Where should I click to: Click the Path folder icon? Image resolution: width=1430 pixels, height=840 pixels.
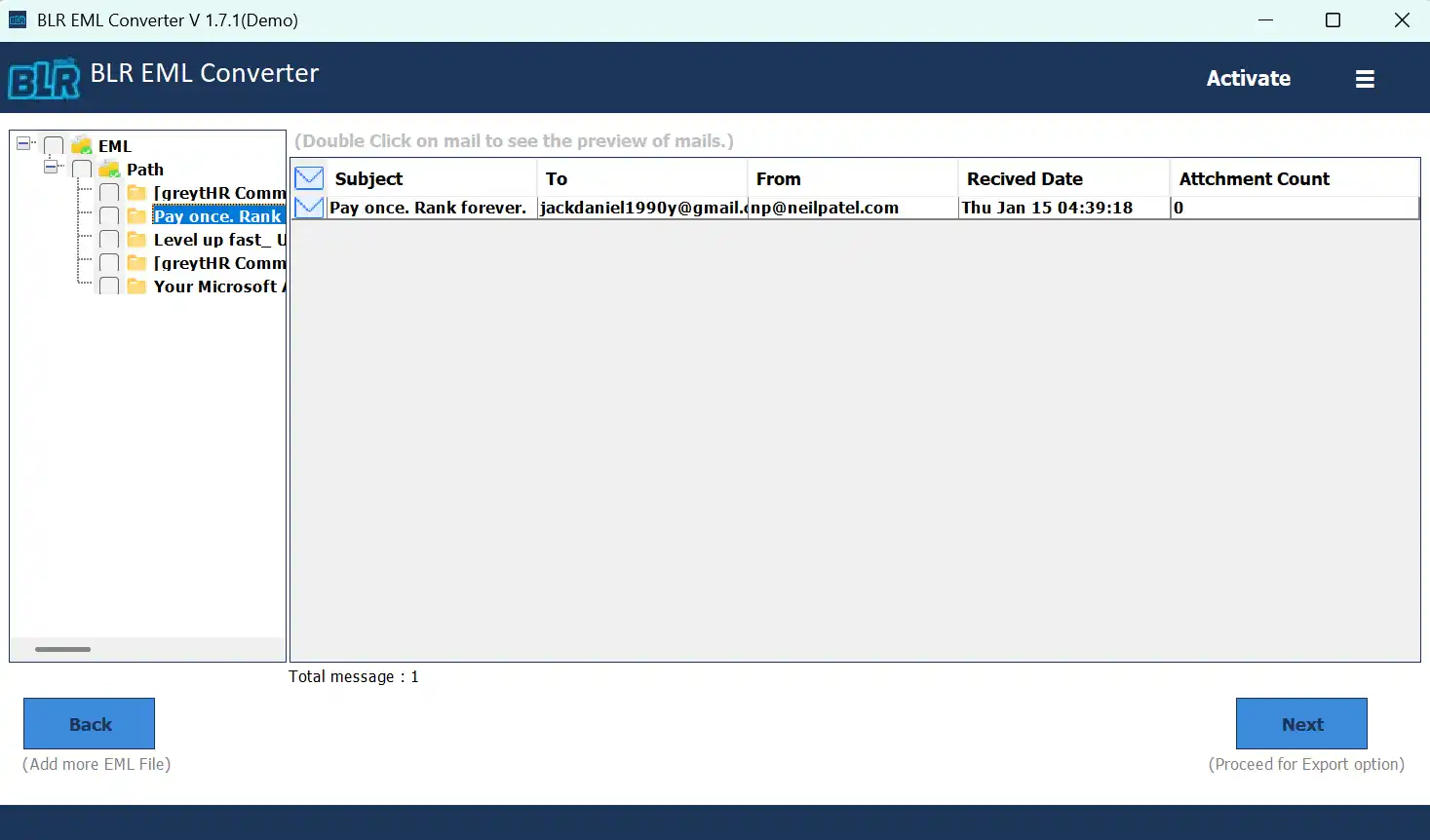click(110, 170)
